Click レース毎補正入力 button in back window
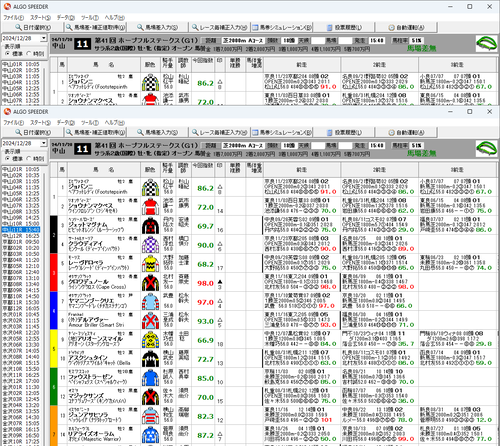Image resolution: width=500 pixels, height=446 pixels. 219,27
